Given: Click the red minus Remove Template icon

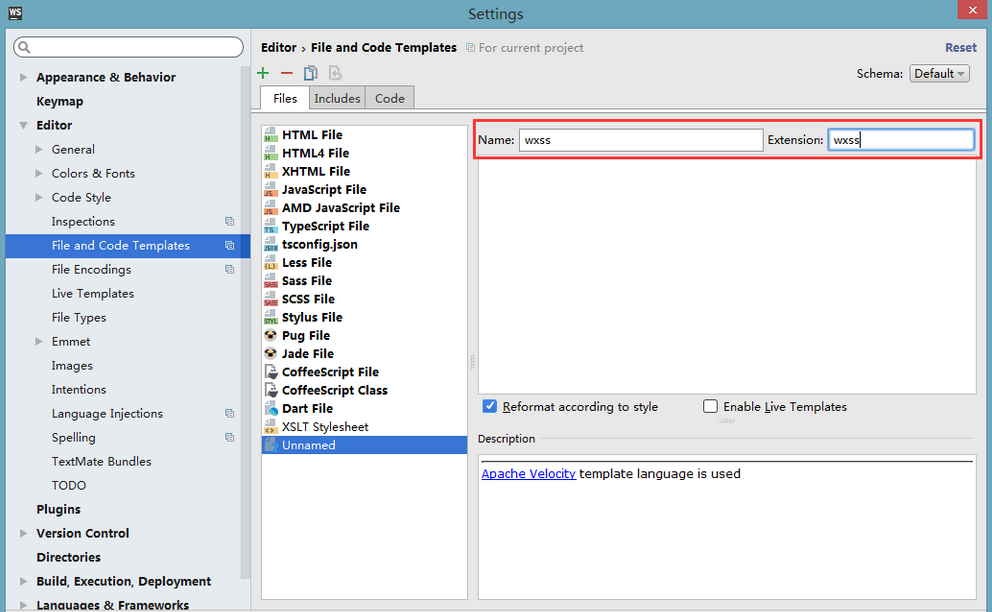Looking at the screenshot, I should (287, 73).
